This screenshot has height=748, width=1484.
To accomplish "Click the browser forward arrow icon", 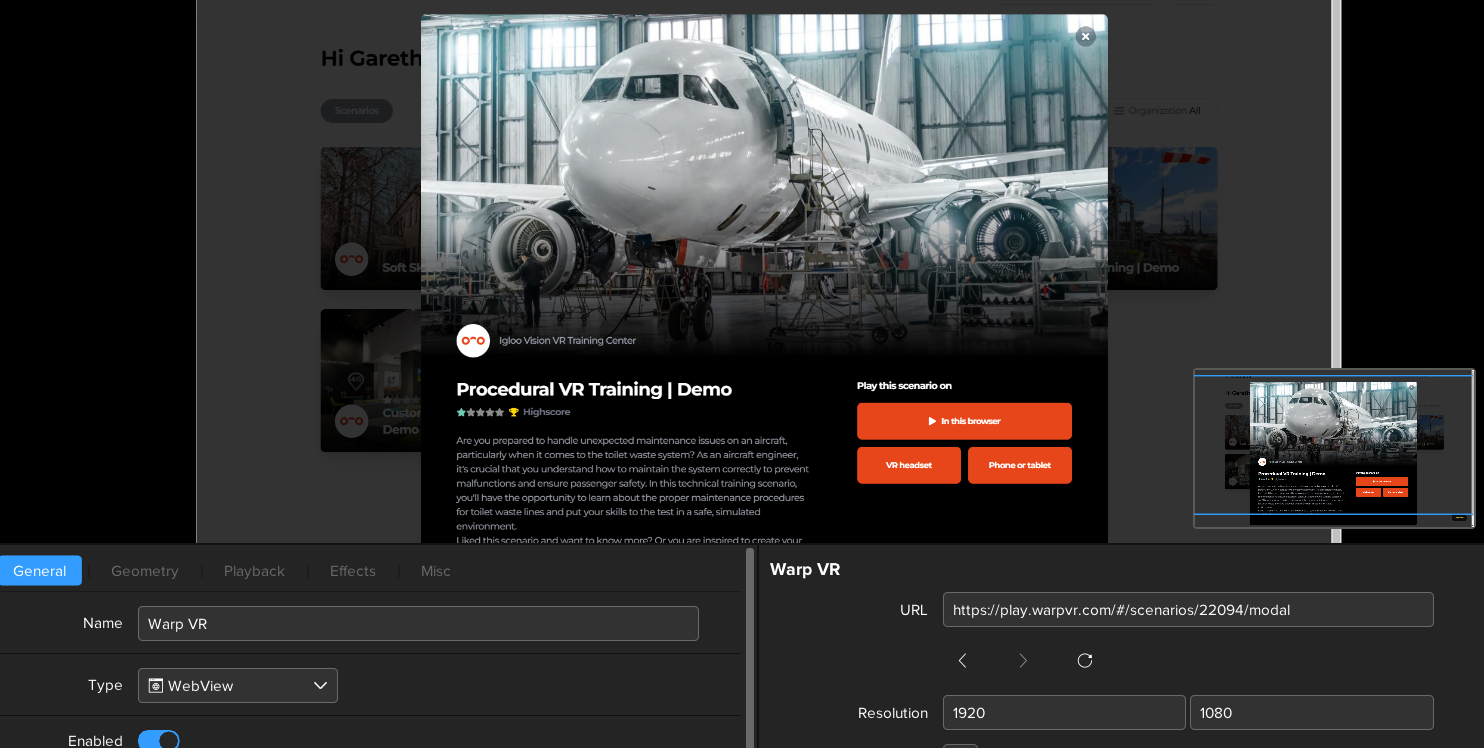I will 1022,660.
